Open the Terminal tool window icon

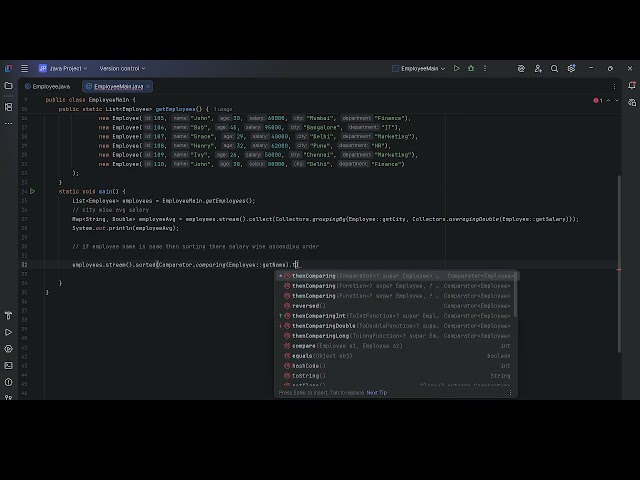coord(8,366)
